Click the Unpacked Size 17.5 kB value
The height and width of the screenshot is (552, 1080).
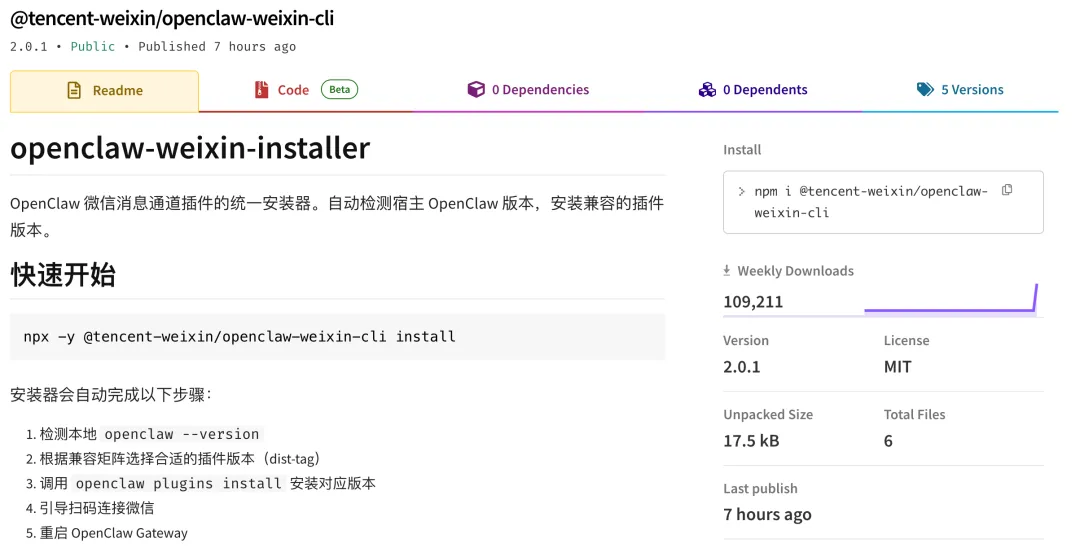(x=751, y=441)
